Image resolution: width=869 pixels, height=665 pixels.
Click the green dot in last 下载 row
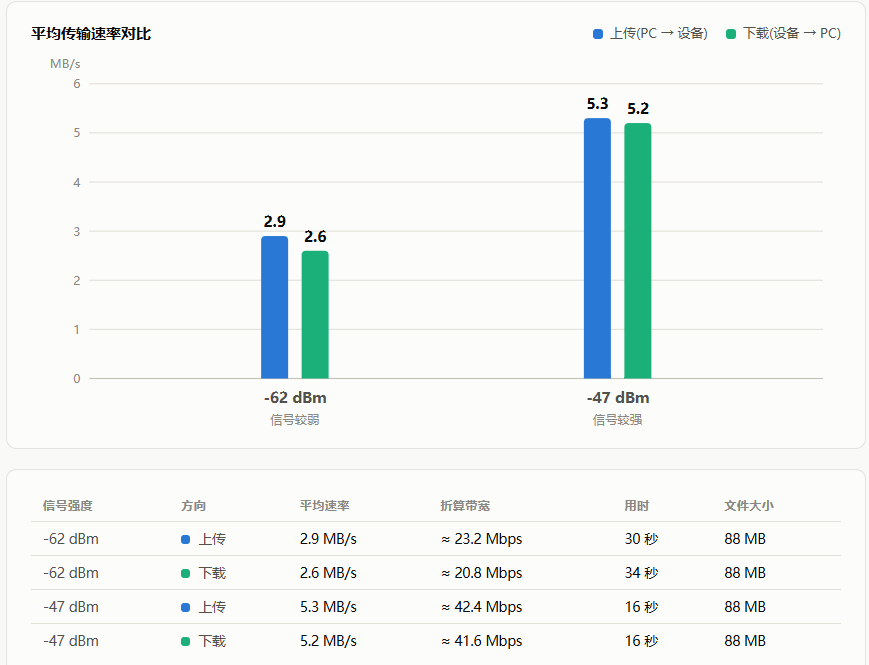(186, 642)
